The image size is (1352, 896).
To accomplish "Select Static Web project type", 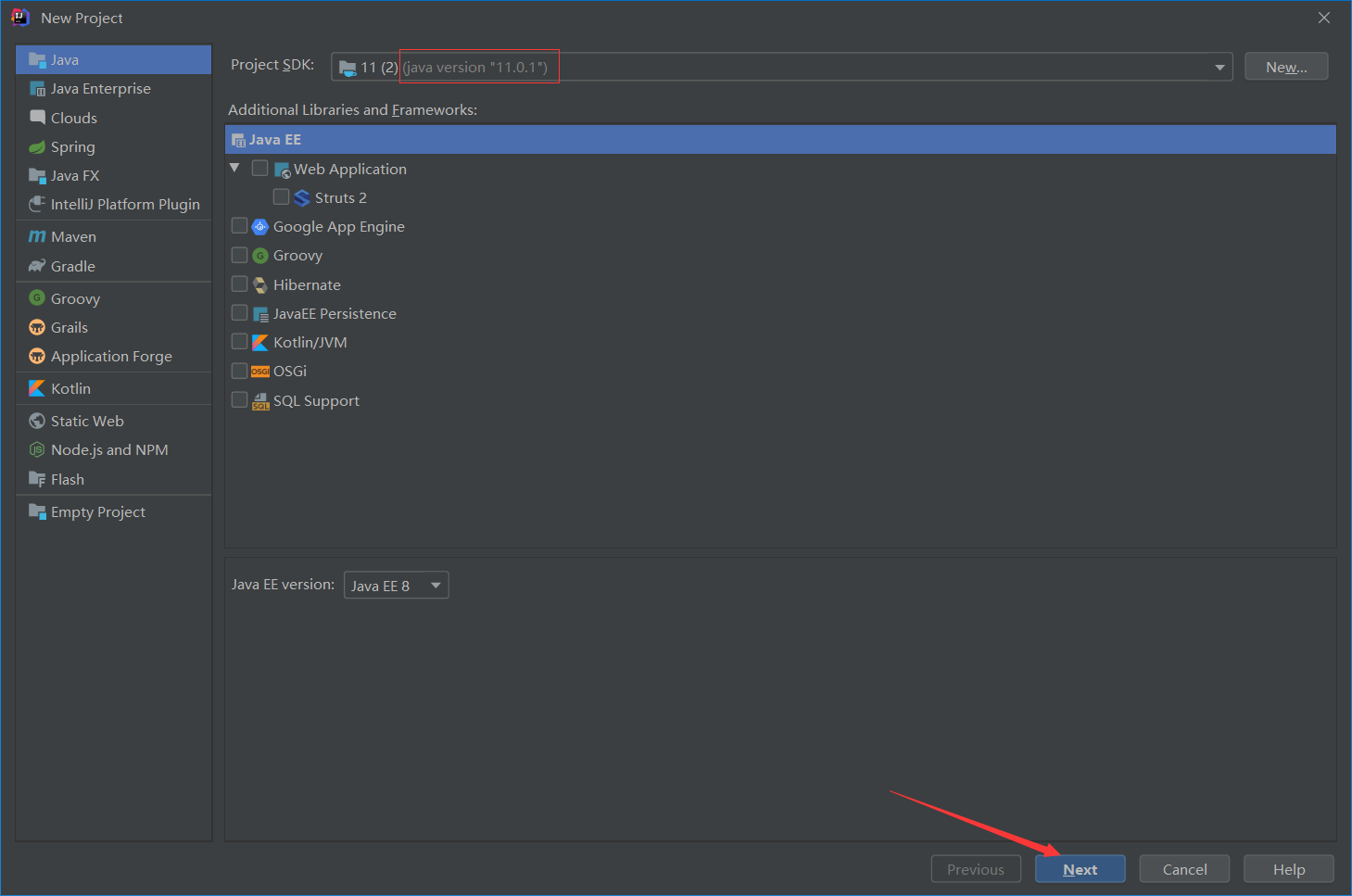I will pos(113,421).
